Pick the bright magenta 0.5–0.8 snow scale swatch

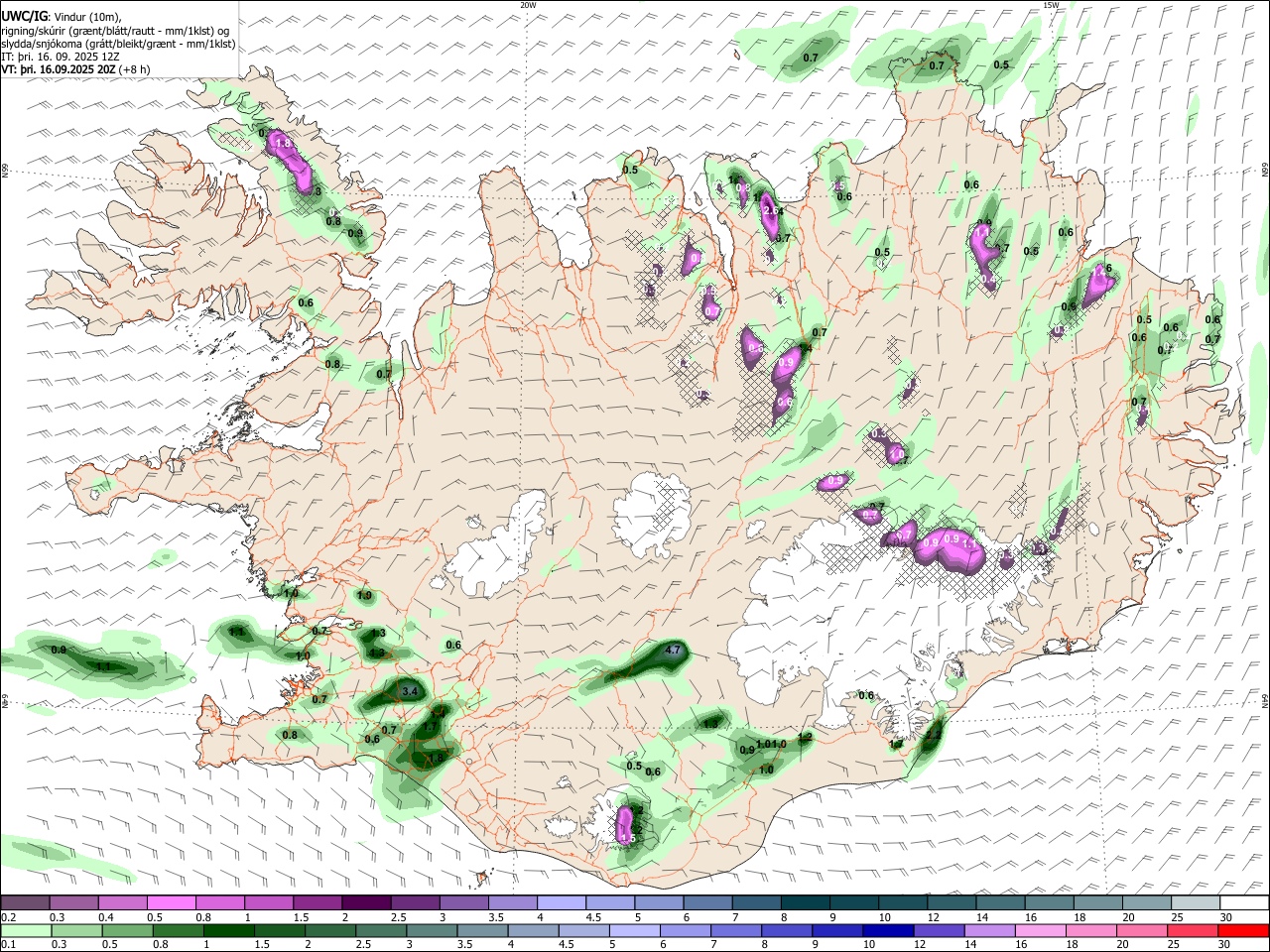point(171,903)
